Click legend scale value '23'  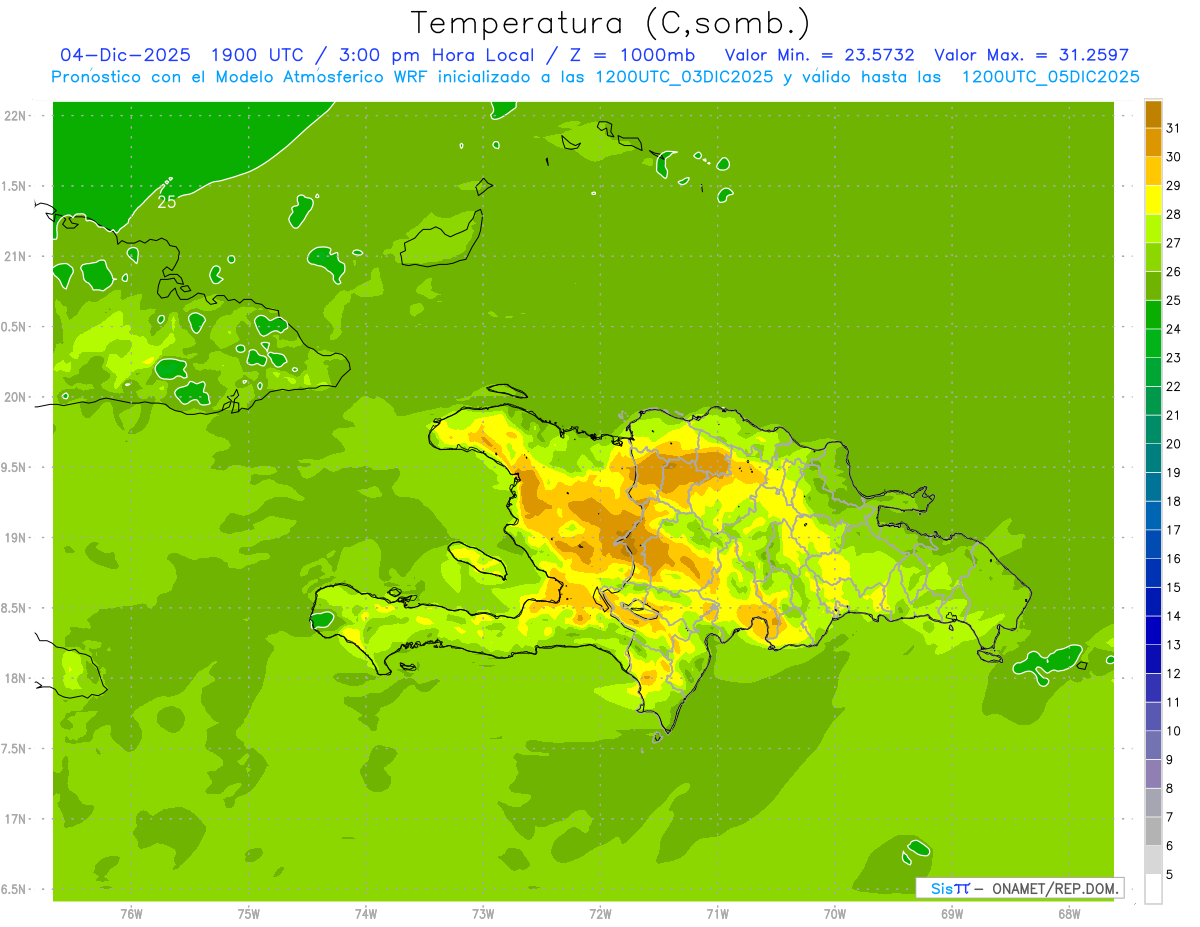[1173, 358]
